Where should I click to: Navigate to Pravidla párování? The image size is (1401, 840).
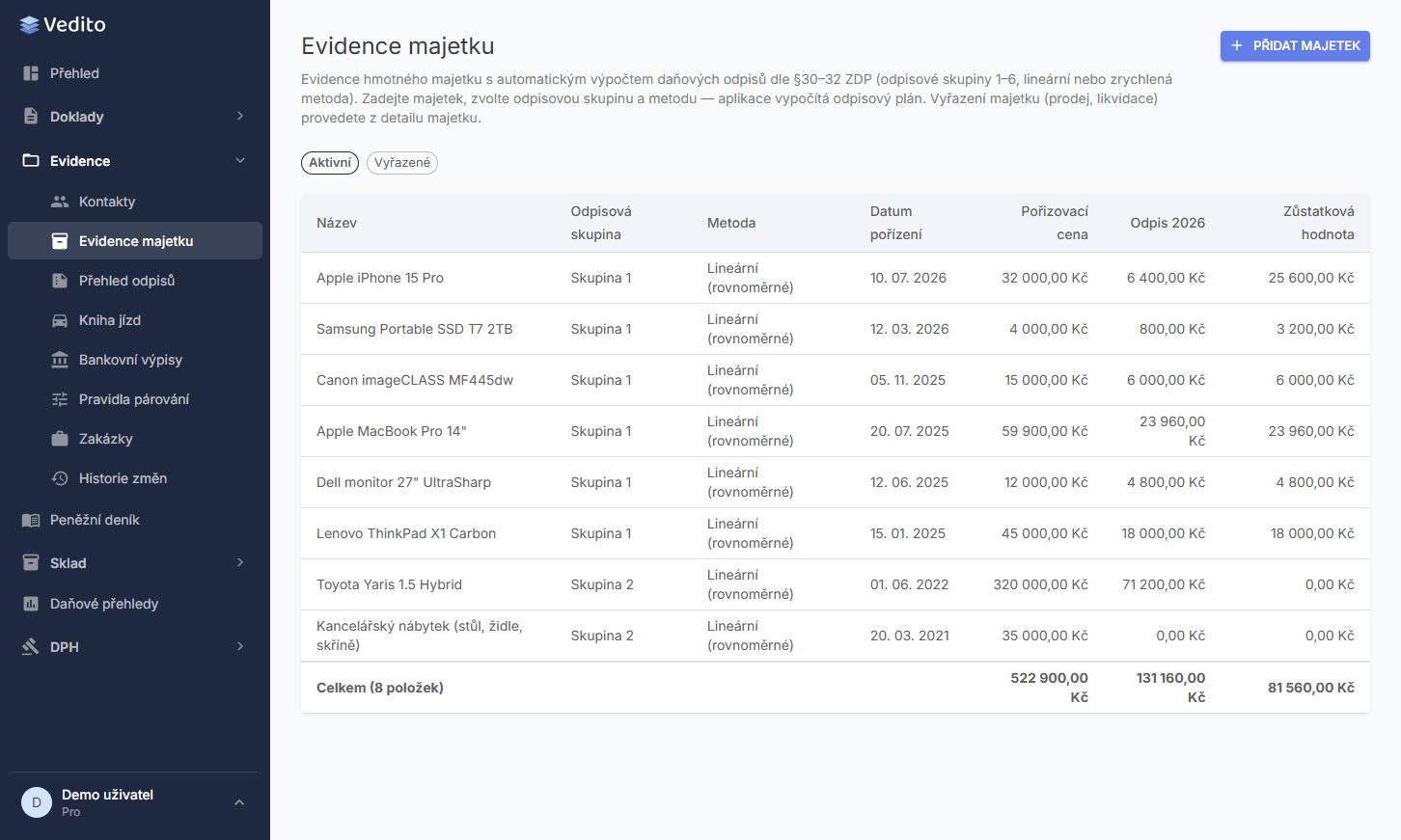pyautogui.click(x=135, y=399)
